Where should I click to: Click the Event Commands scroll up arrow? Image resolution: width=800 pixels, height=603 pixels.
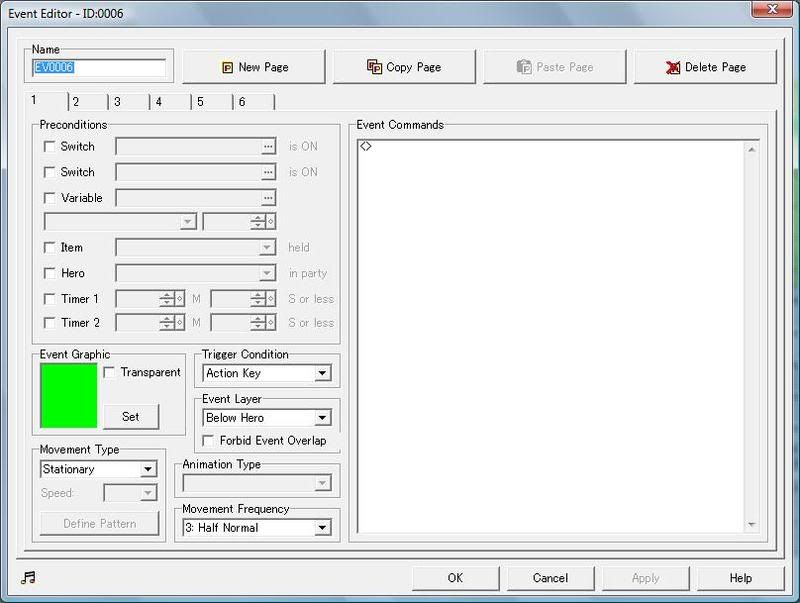pyautogui.click(x=751, y=149)
